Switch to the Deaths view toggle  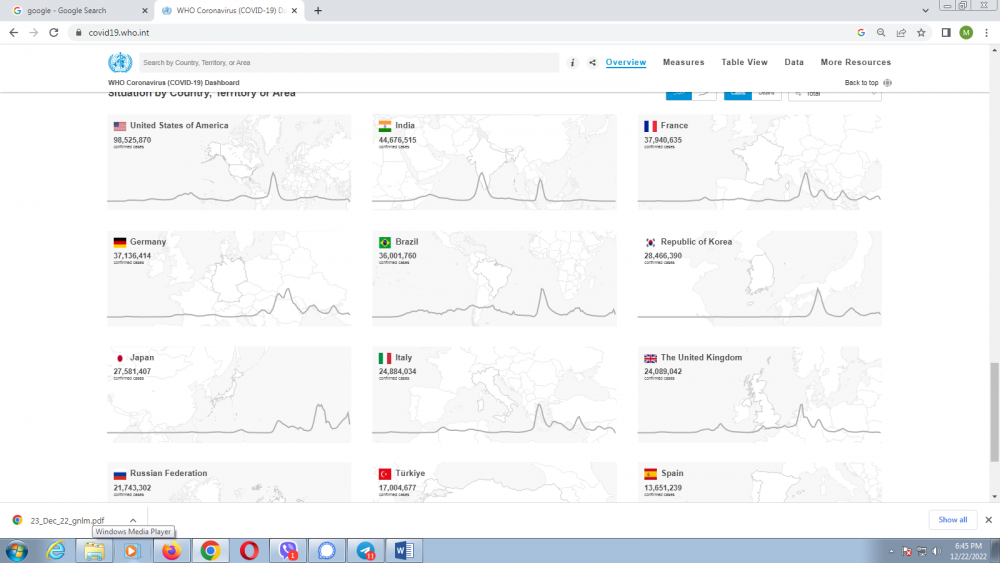click(767, 93)
